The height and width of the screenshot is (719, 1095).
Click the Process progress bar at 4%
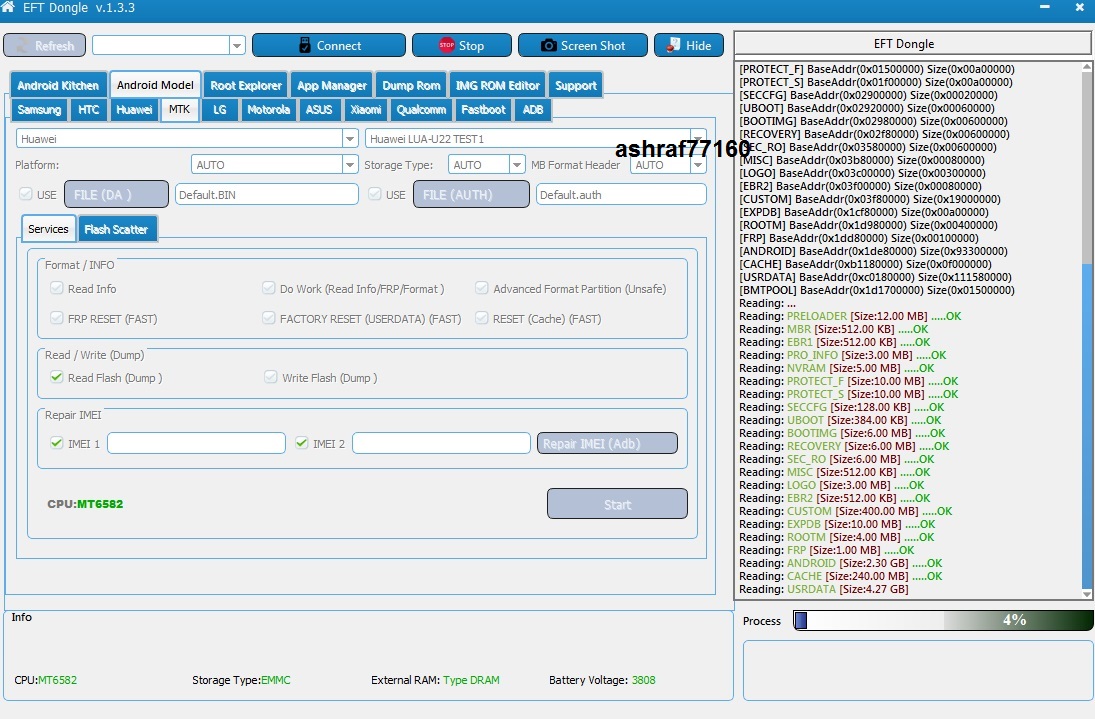tap(943, 620)
